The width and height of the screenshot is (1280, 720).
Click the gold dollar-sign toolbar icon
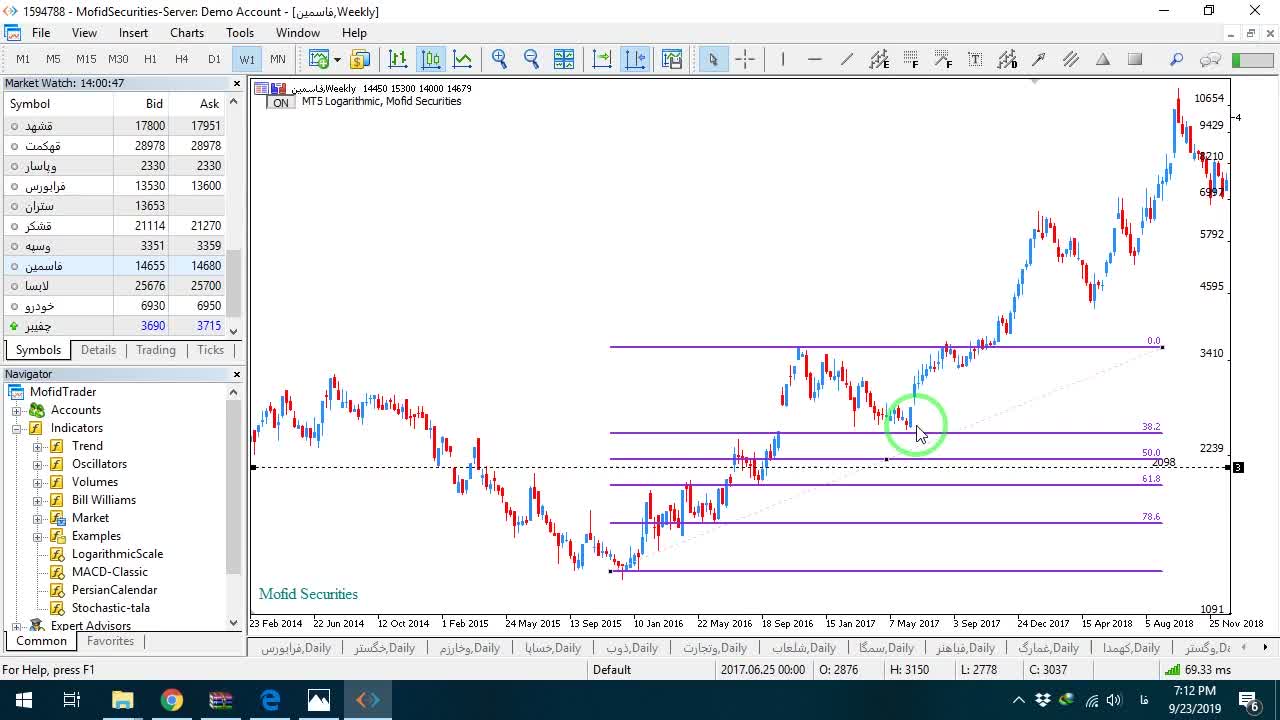[360, 59]
